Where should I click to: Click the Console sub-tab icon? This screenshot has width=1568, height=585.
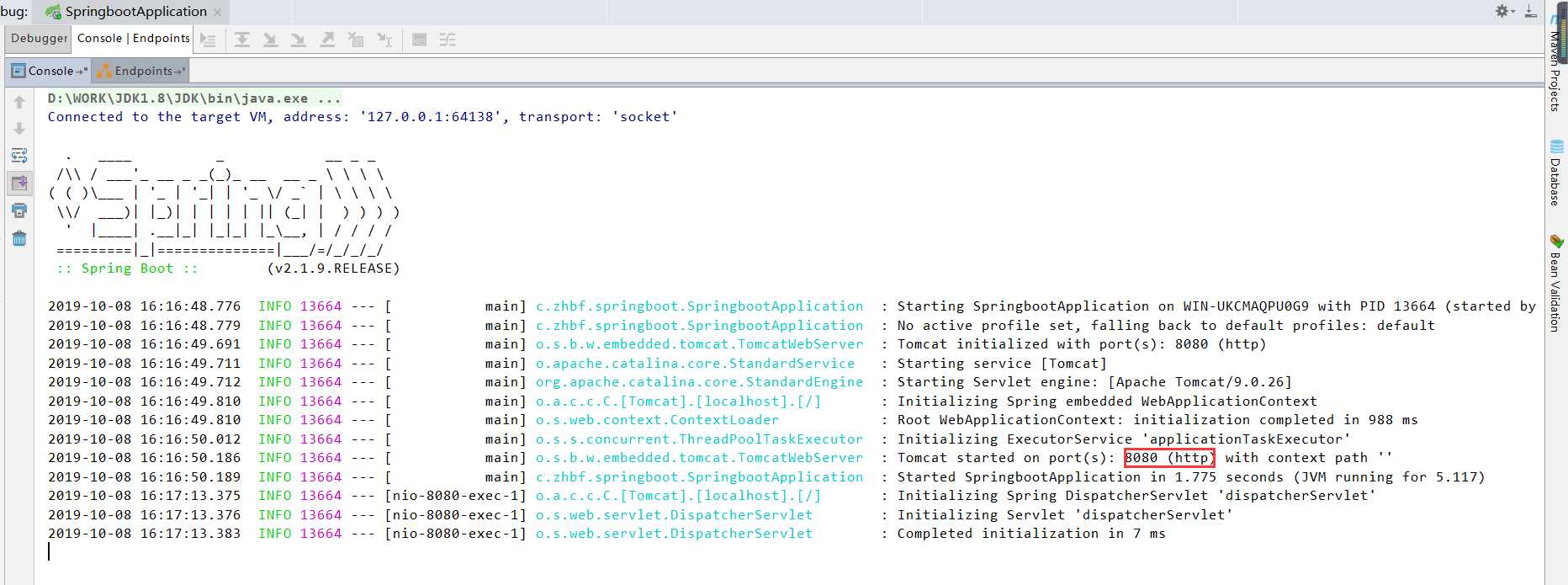[18, 71]
